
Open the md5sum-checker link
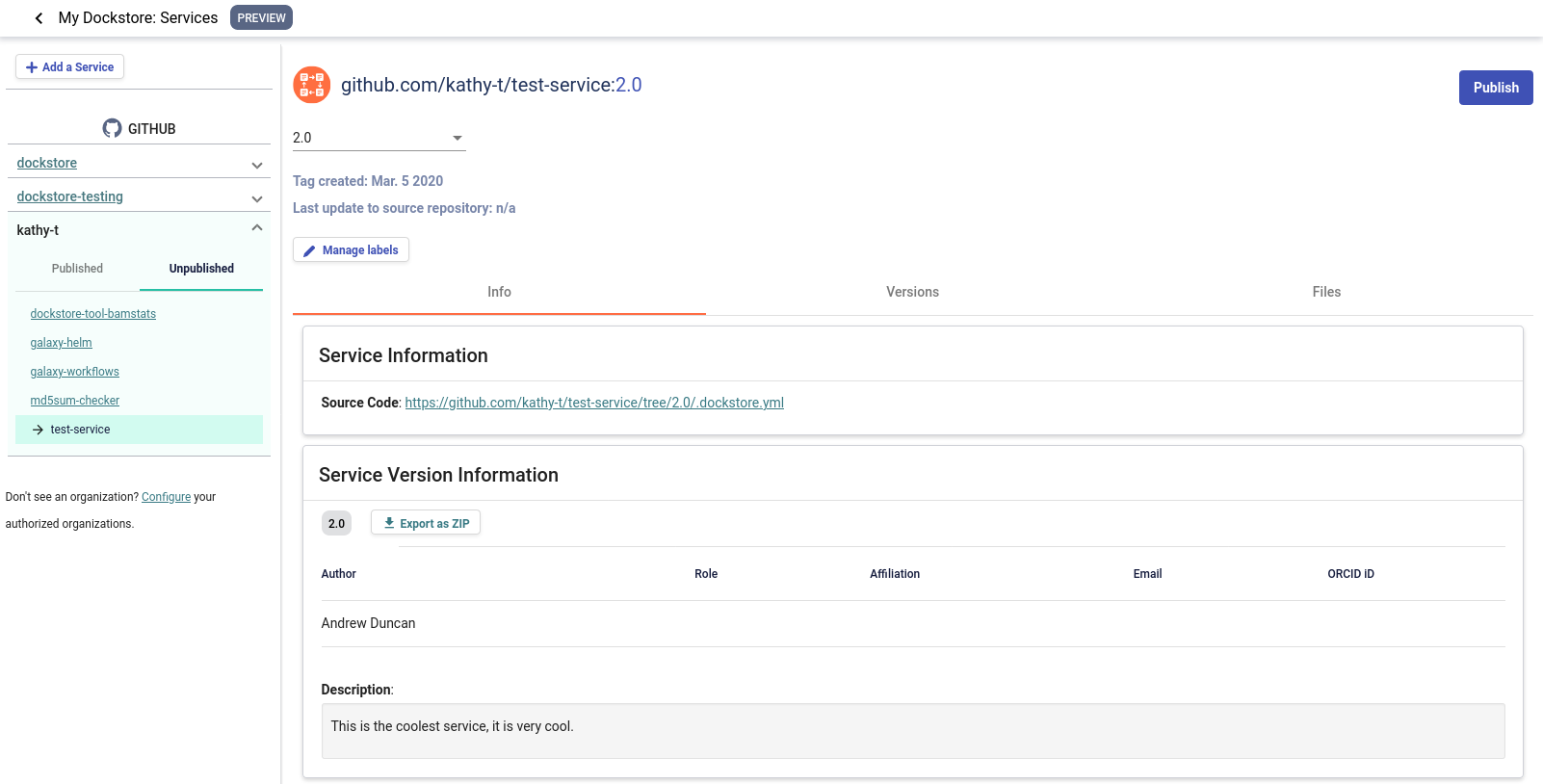[74, 401]
